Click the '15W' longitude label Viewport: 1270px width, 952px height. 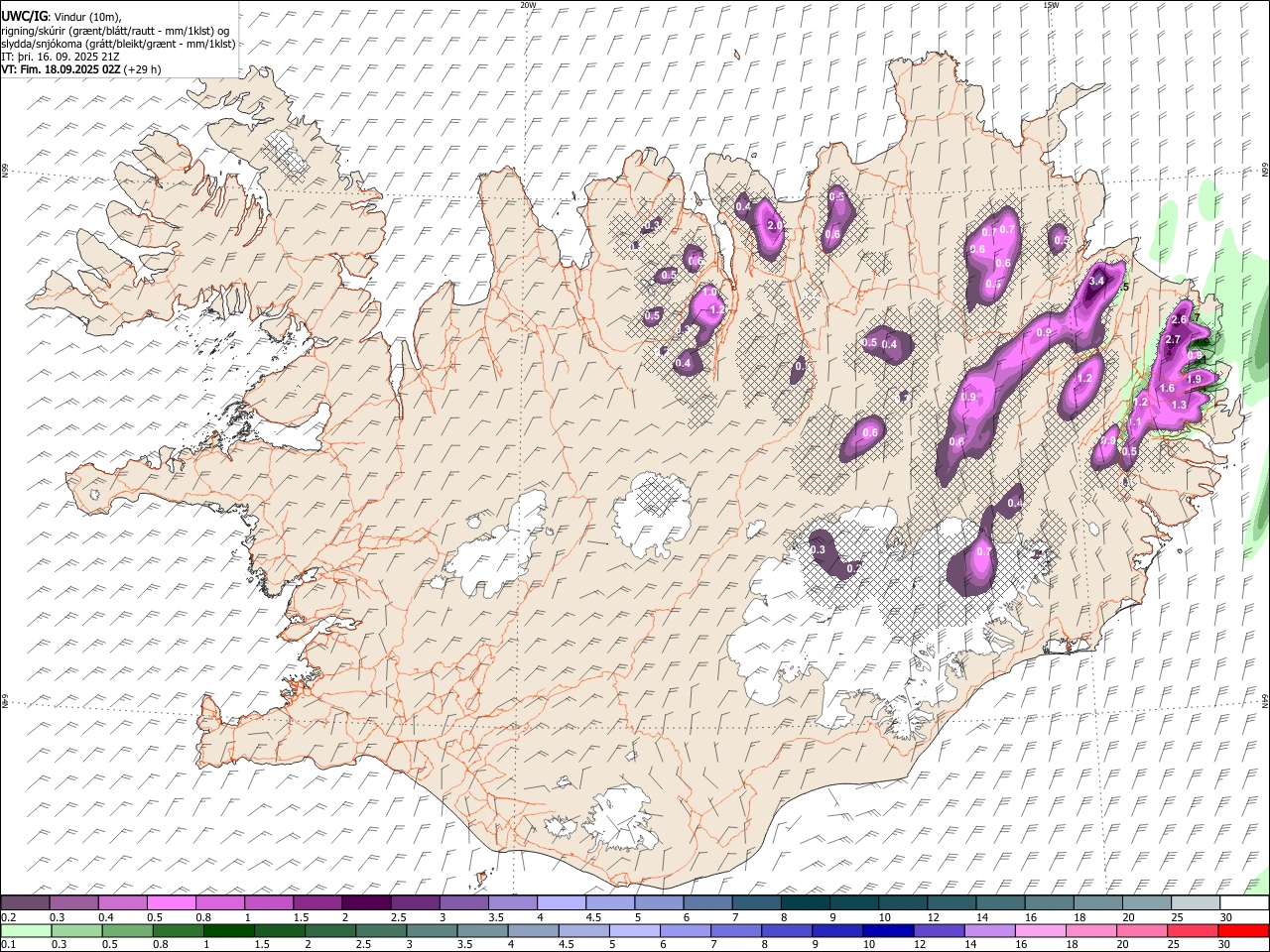pos(1051,4)
